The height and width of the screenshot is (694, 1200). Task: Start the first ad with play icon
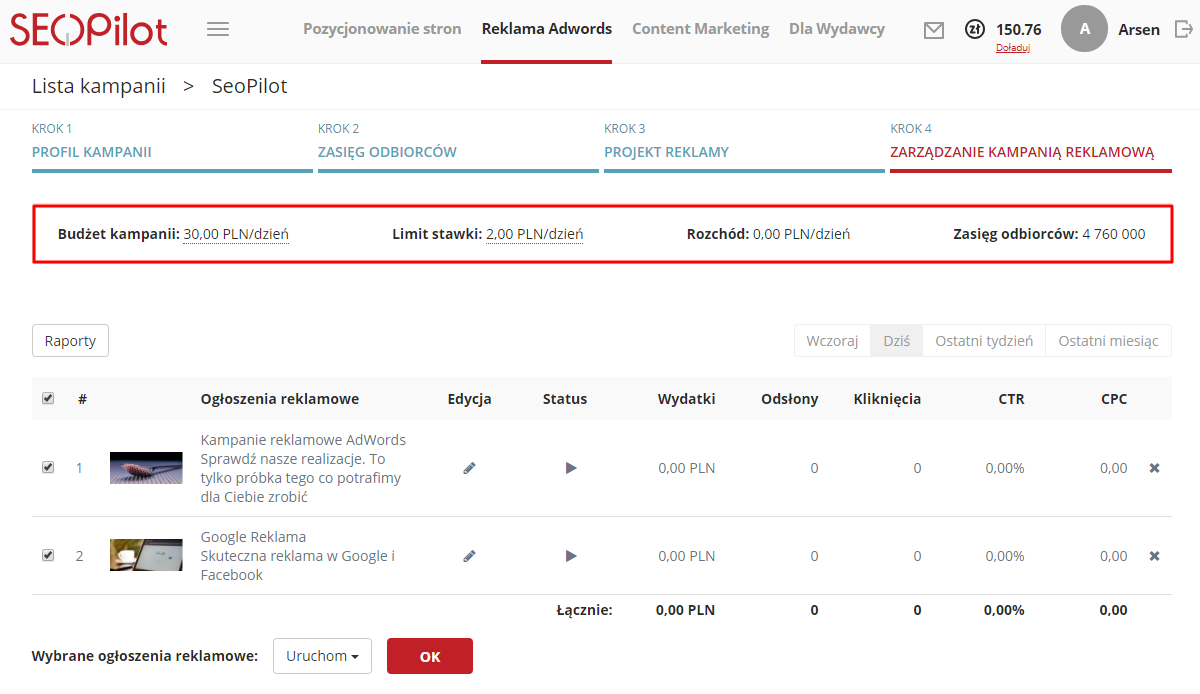571,468
